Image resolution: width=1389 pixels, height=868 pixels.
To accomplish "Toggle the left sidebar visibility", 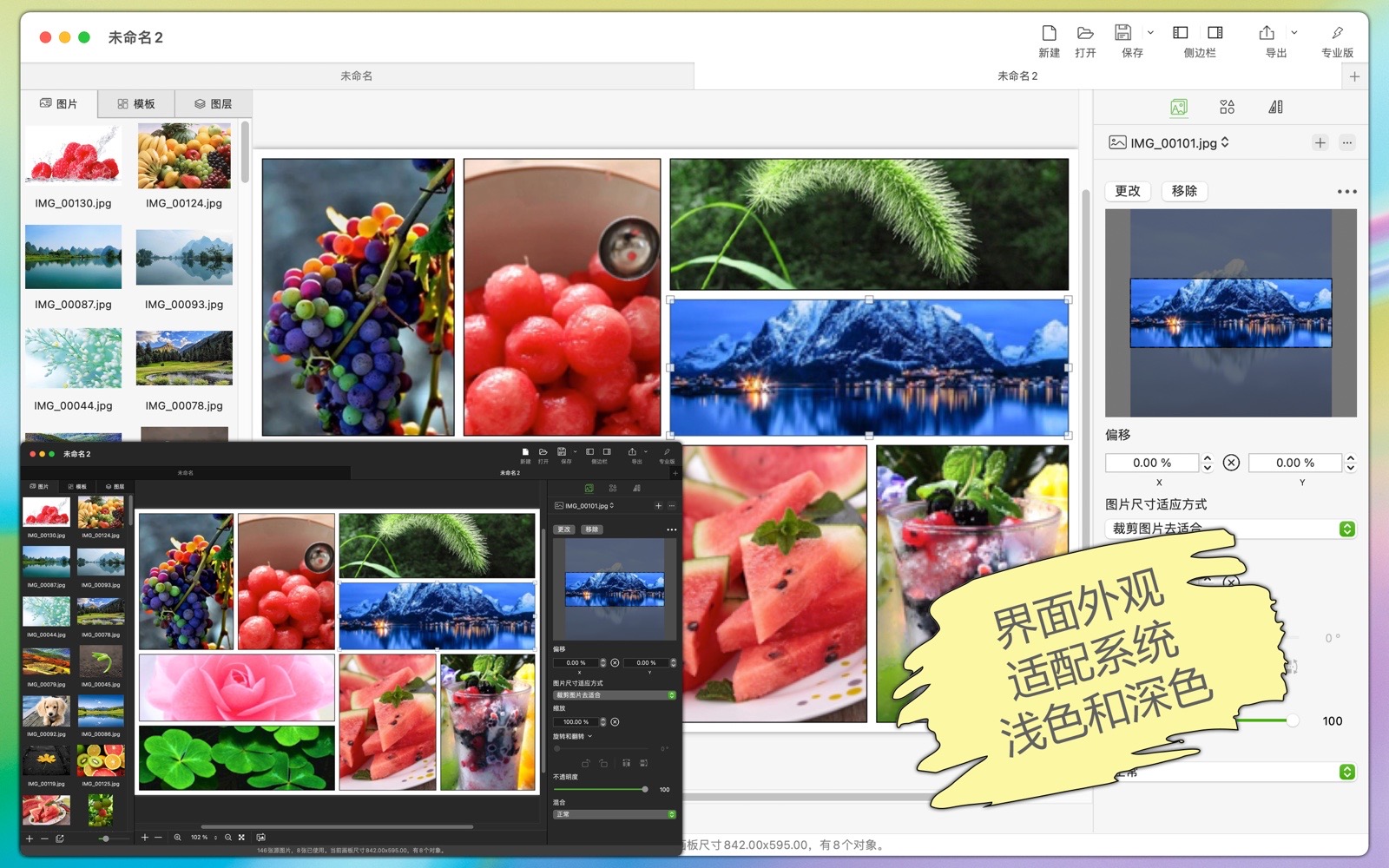I will 1181,33.
